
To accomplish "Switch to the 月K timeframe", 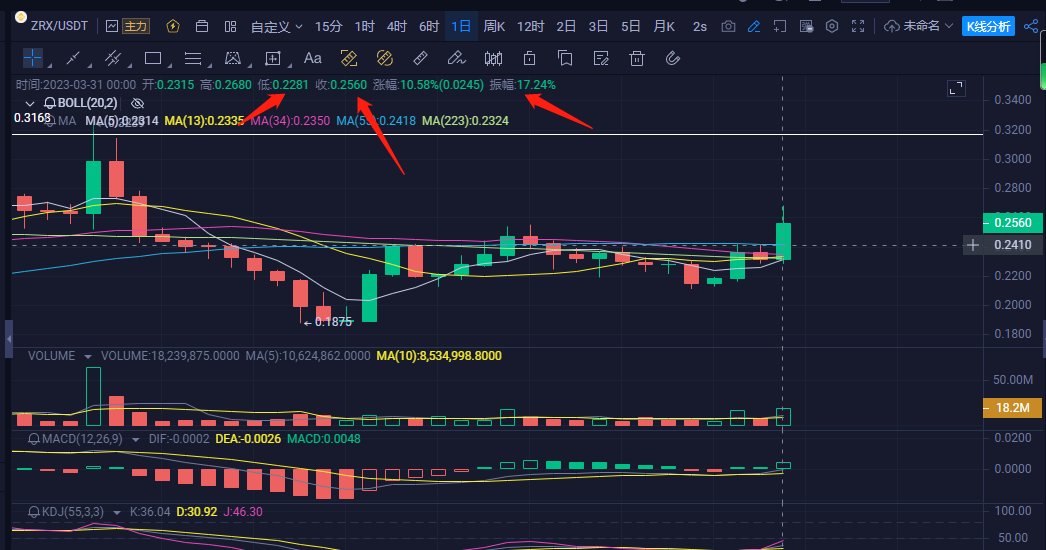I will [664, 26].
